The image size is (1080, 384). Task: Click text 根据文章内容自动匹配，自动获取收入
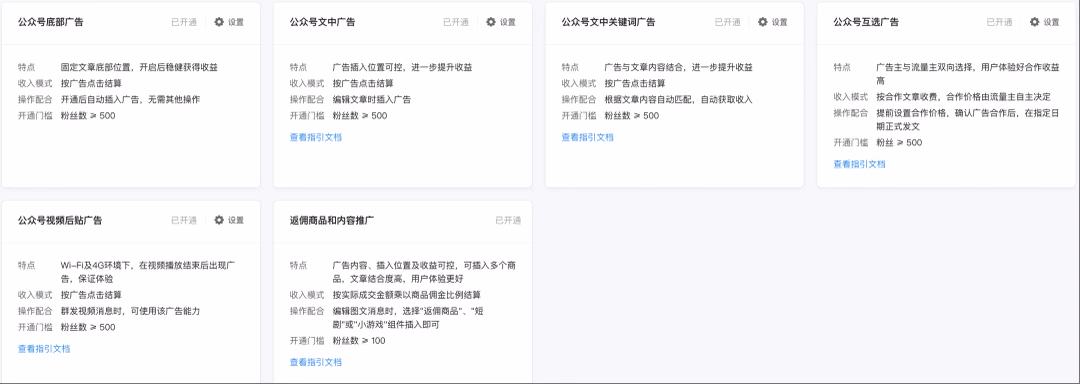point(678,99)
